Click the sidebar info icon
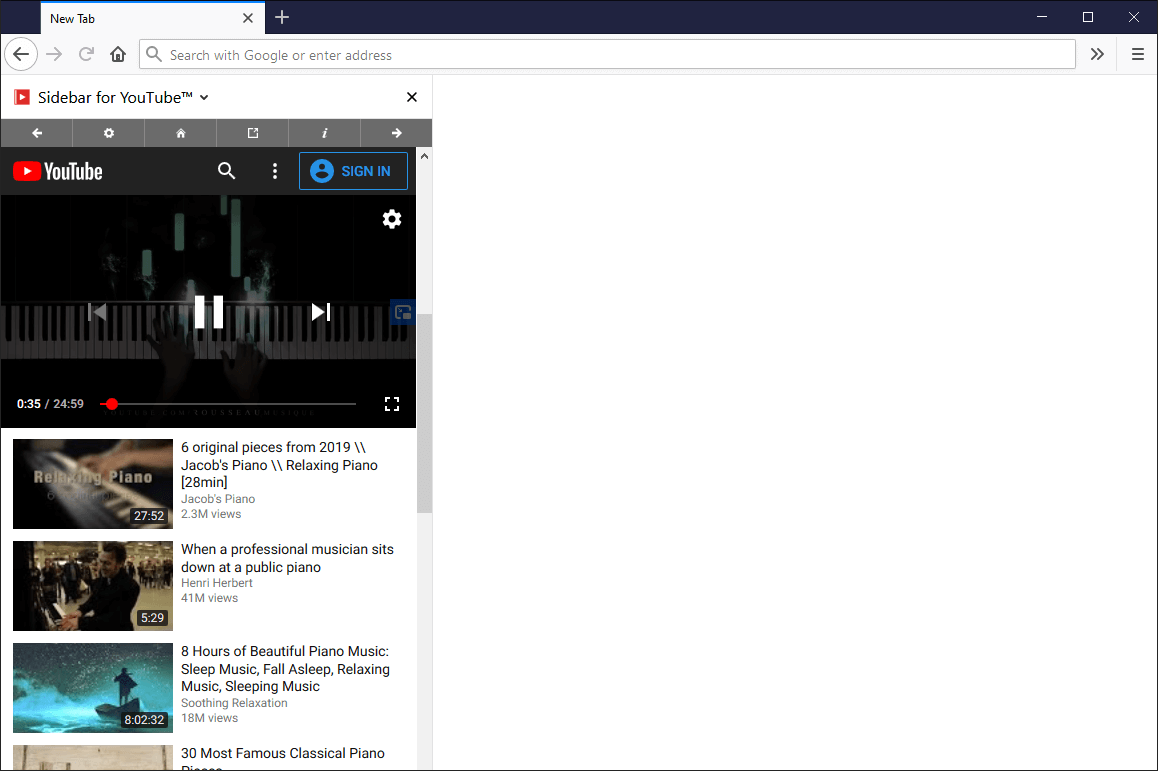The image size is (1158, 771). 324,133
